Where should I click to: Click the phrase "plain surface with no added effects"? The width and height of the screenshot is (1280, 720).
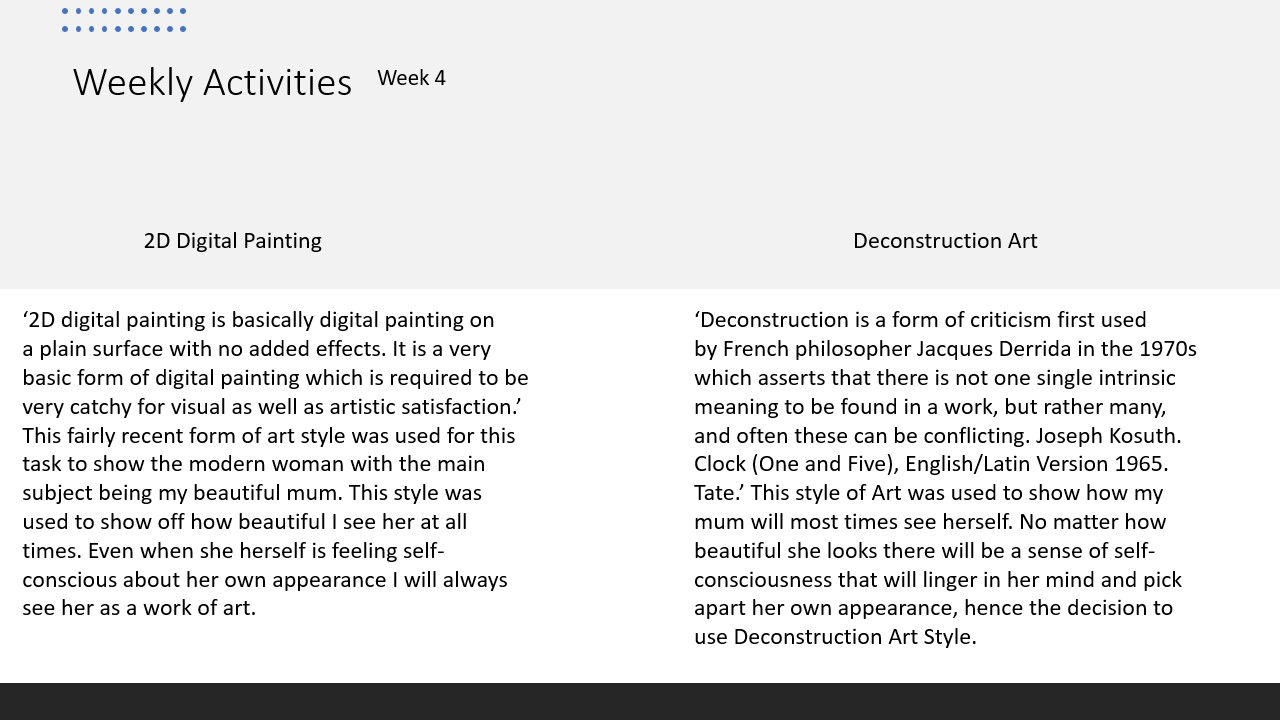point(212,349)
